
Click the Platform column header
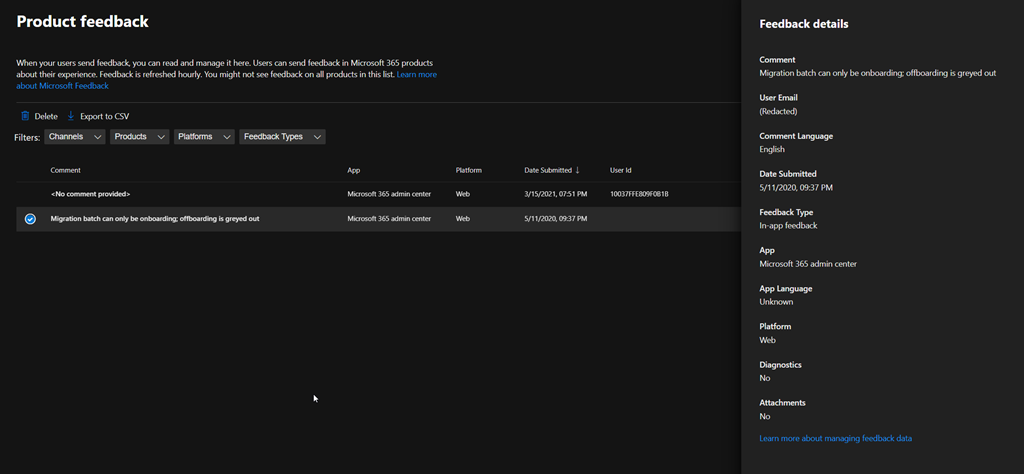coord(468,170)
